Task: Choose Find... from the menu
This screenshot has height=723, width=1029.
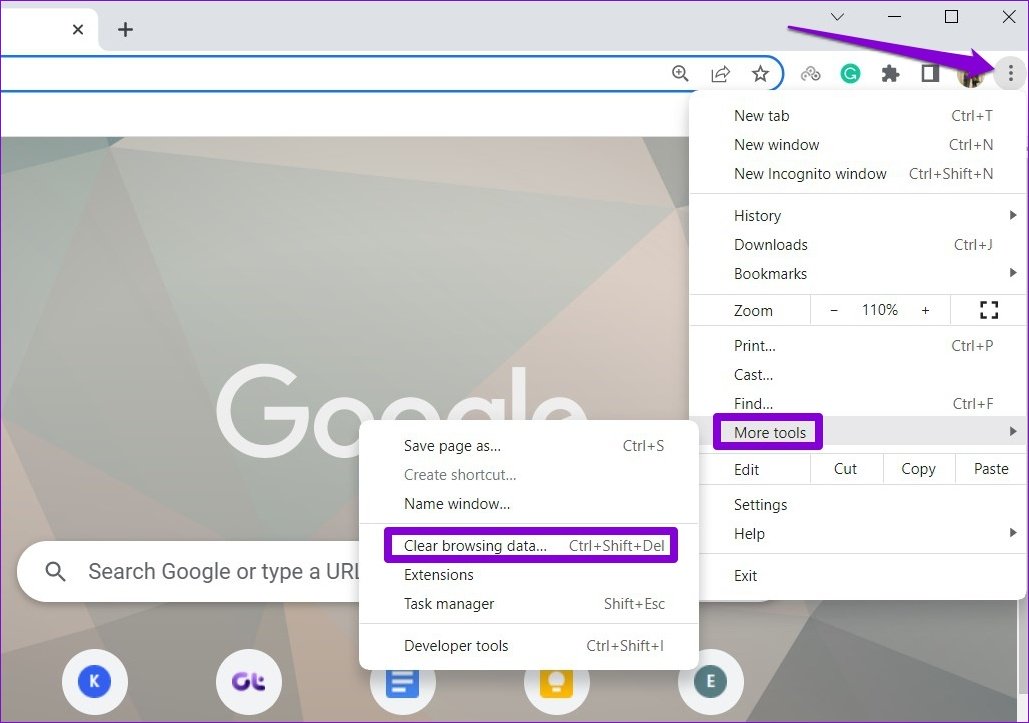Action: click(858, 403)
